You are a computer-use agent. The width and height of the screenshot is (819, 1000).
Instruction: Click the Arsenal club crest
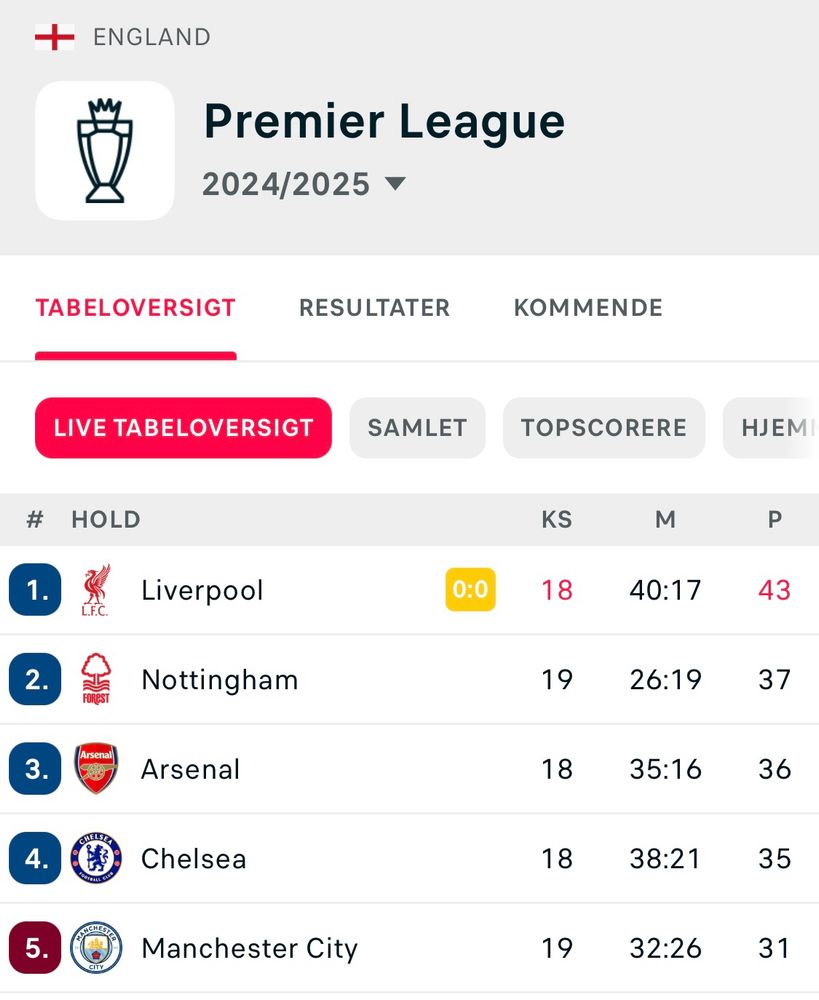tap(96, 769)
